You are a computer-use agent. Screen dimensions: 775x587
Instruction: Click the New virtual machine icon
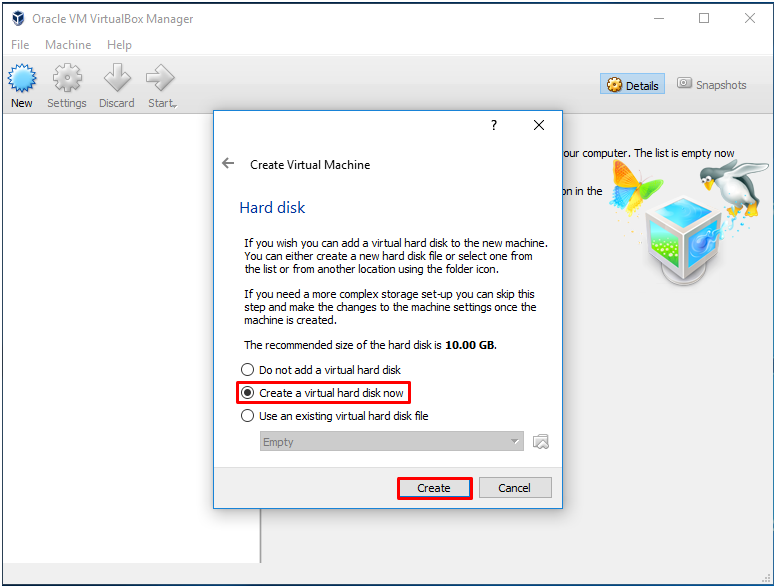point(22,80)
